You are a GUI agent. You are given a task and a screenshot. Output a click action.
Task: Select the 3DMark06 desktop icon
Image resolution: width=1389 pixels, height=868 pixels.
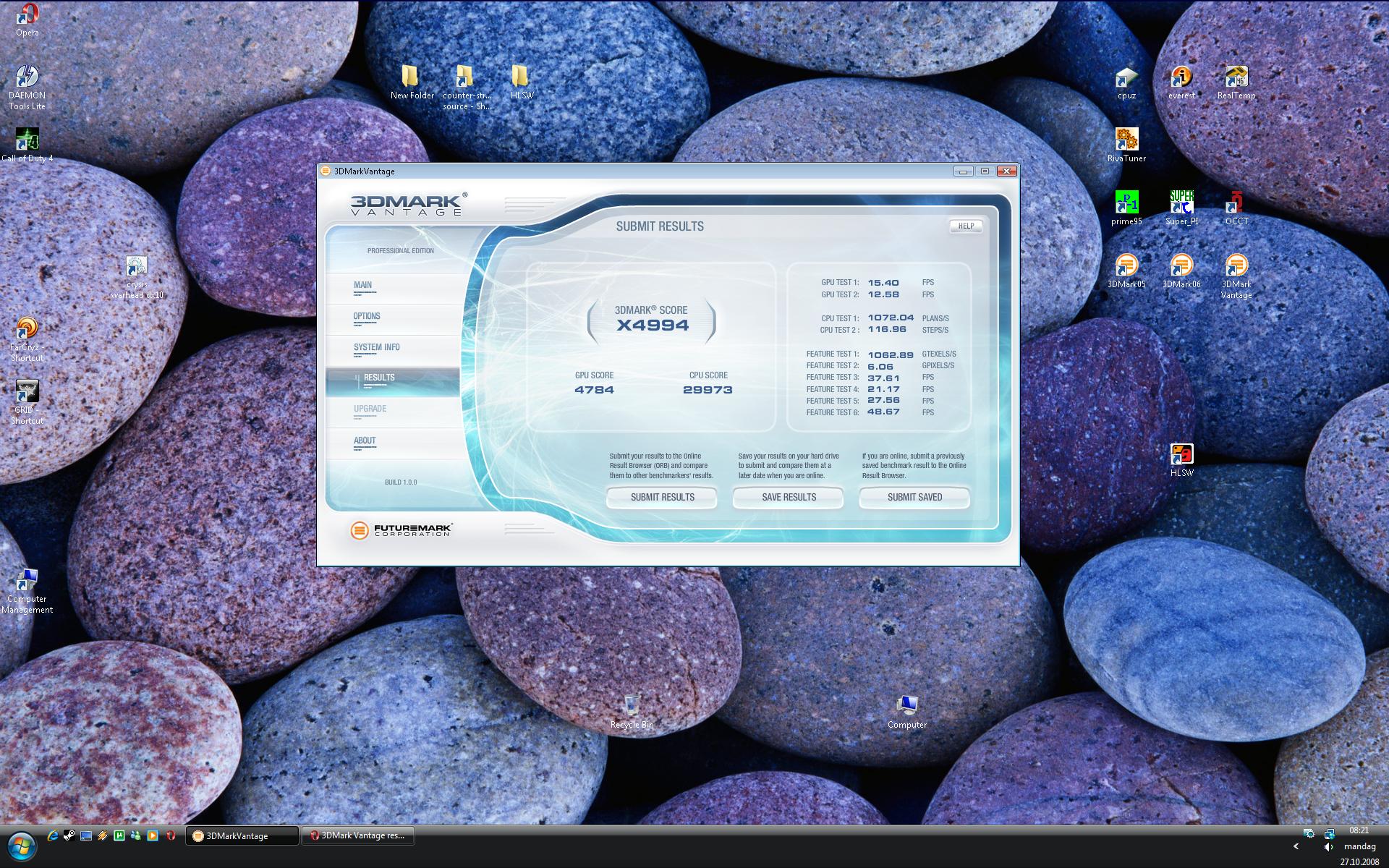1181,271
